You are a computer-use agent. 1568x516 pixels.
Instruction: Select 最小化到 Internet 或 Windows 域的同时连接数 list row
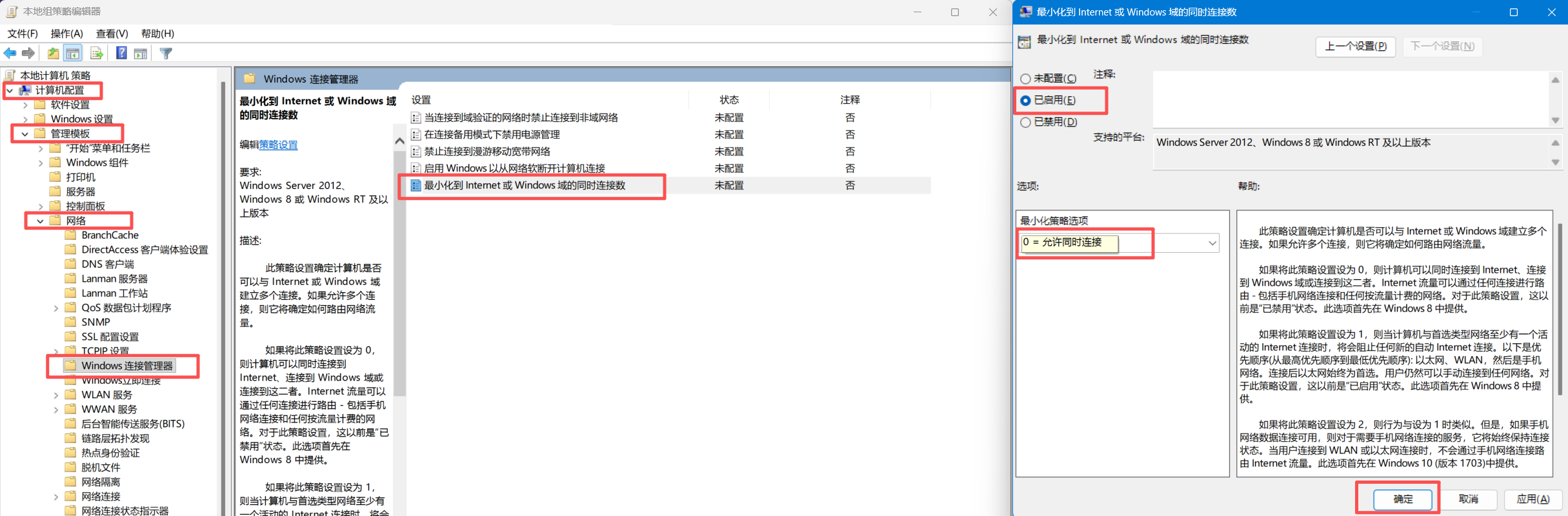tap(670, 185)
